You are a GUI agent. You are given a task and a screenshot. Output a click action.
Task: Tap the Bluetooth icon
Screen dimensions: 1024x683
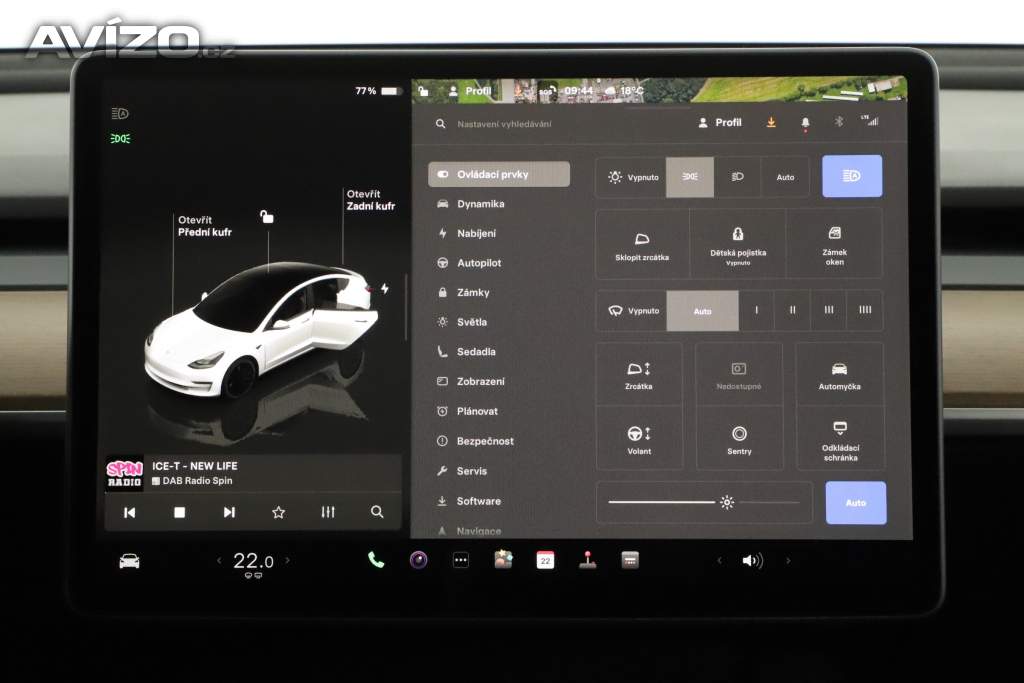click(x=839, y=122)
